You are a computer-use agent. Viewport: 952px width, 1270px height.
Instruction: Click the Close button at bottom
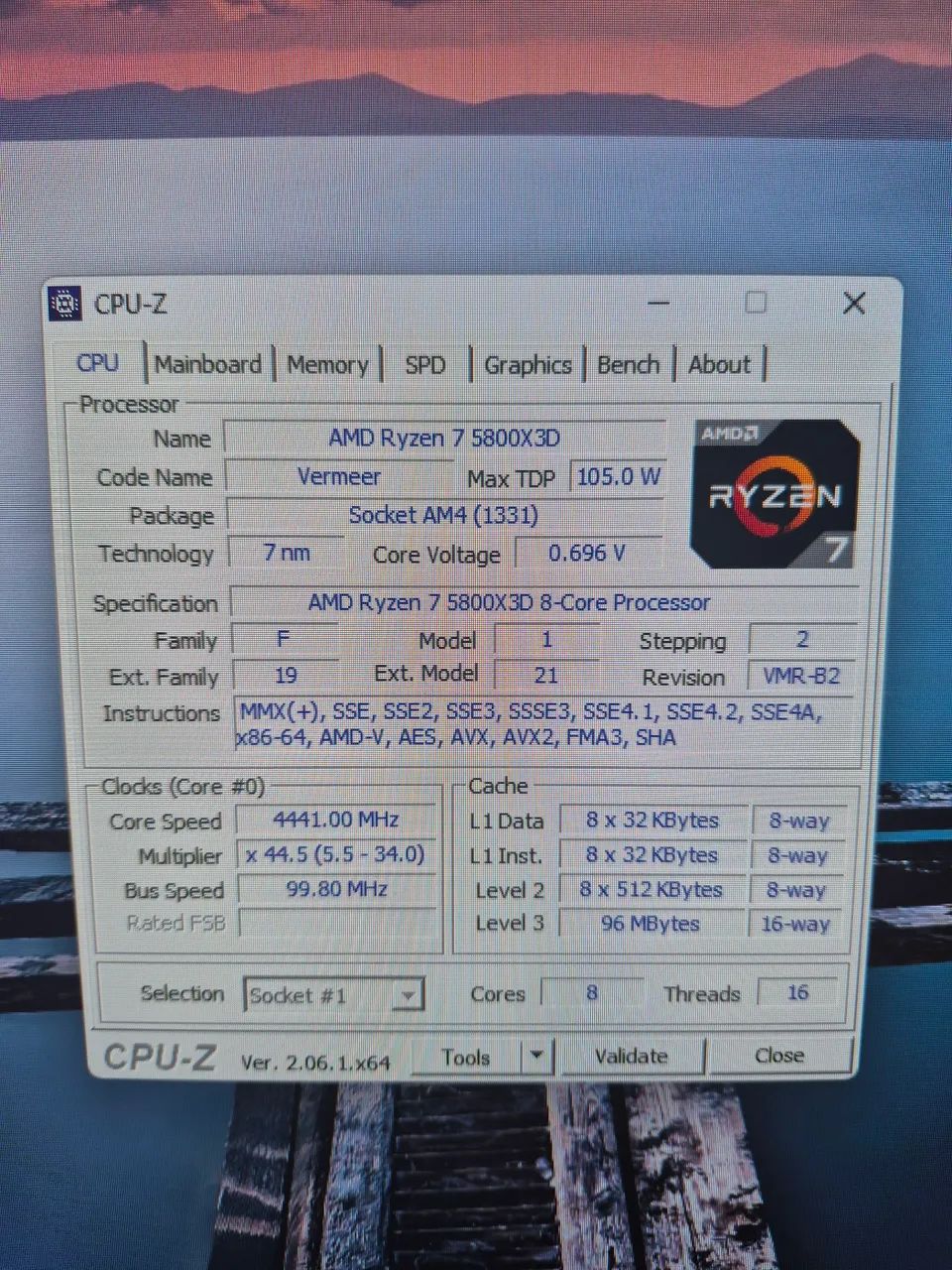pos(779,1056)
